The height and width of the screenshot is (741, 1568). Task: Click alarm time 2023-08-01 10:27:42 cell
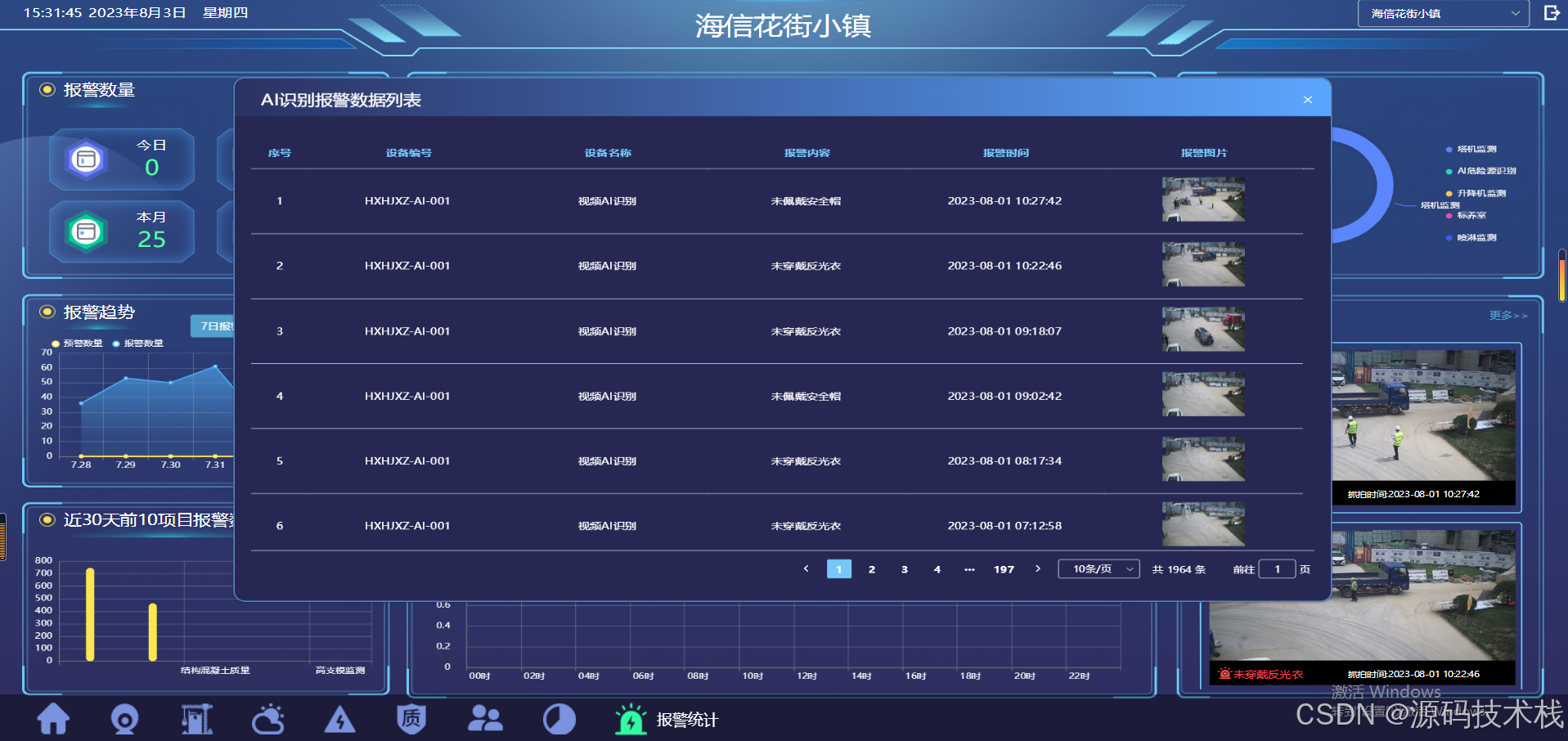click(x=1004, y=200)
